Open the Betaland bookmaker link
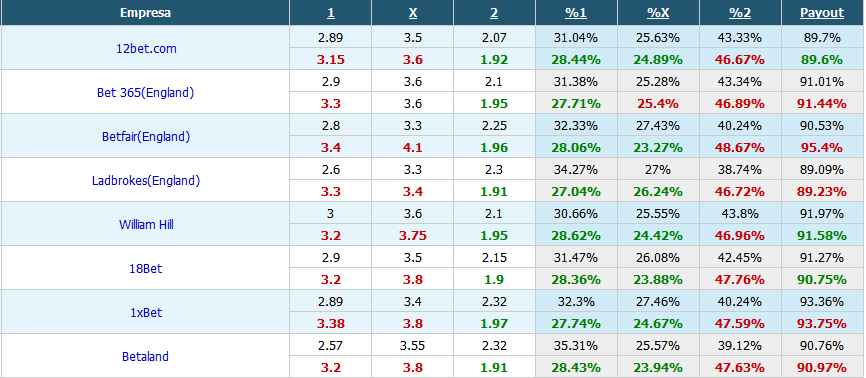866x378 pixels. click(145, 356)
